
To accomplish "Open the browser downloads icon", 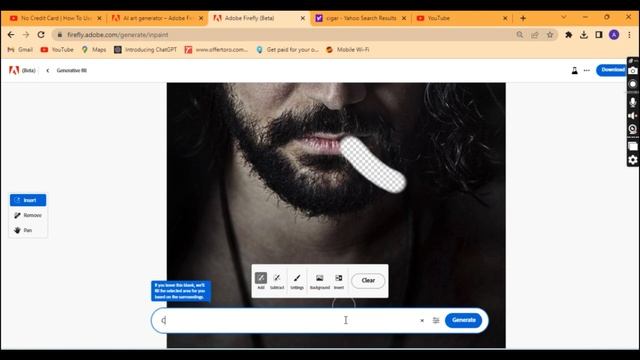I will (584, 35).
